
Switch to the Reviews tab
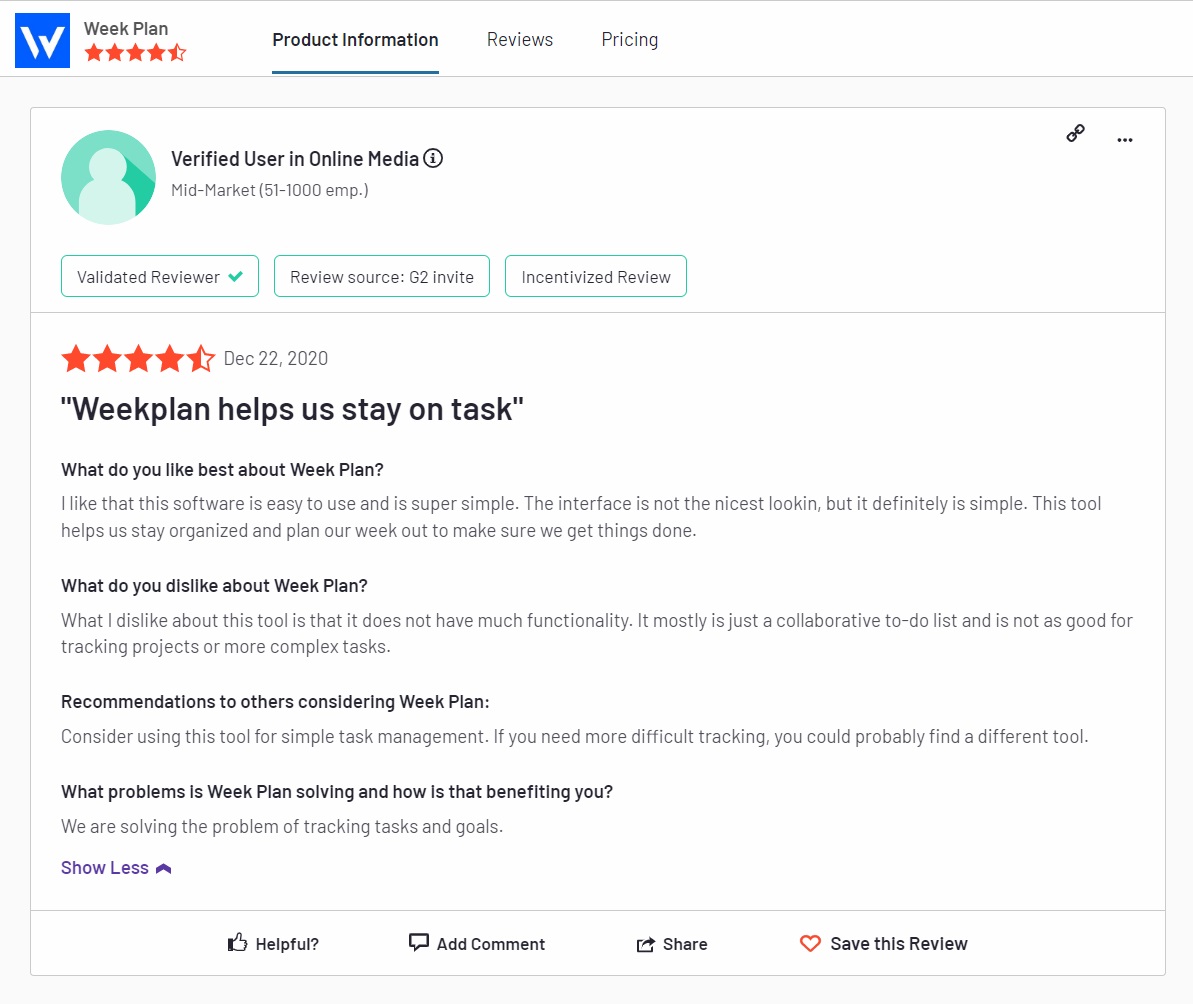tap(520, 40)
